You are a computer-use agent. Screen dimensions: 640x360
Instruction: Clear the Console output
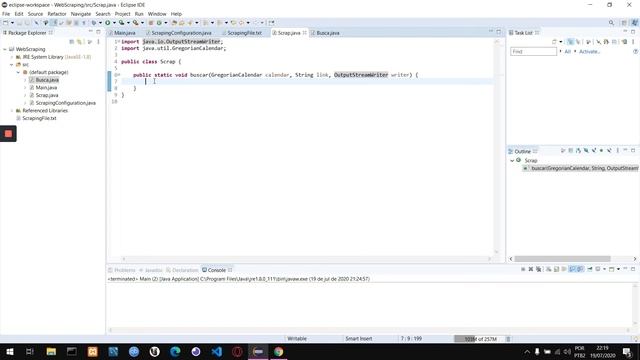549,269
